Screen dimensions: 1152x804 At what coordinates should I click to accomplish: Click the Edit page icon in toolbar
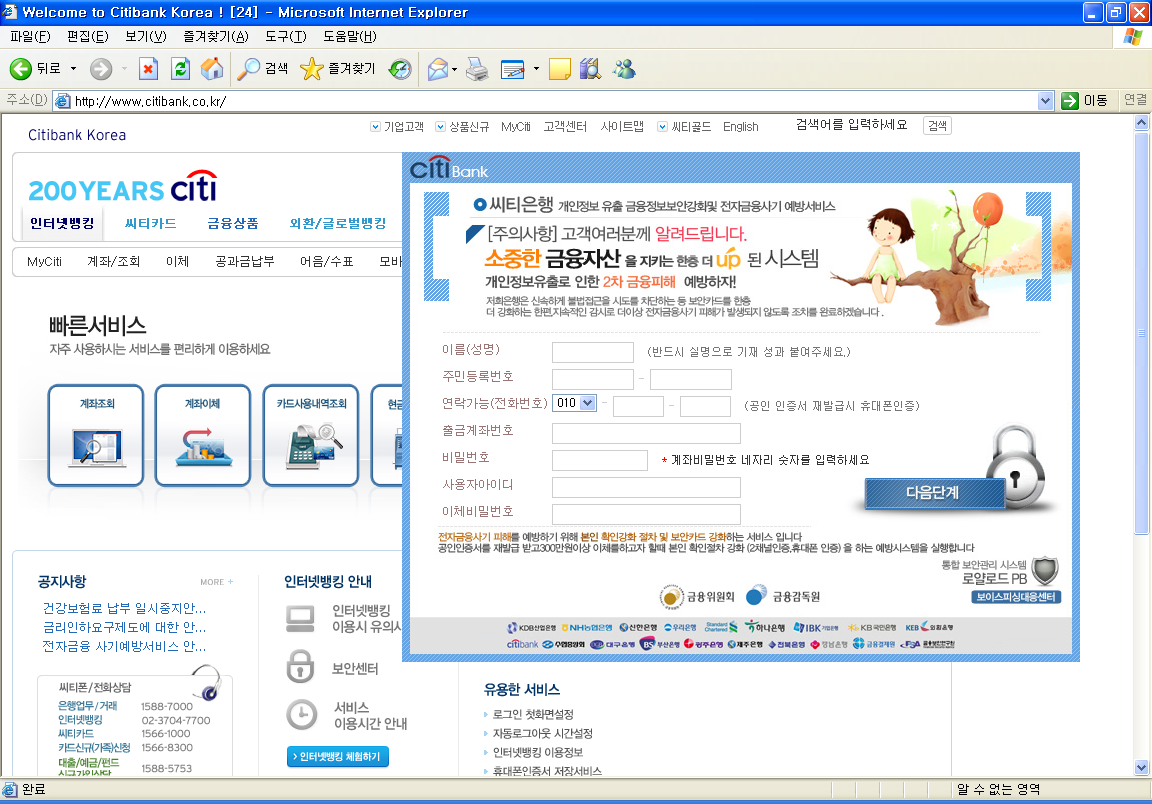(x=513, y=69)
